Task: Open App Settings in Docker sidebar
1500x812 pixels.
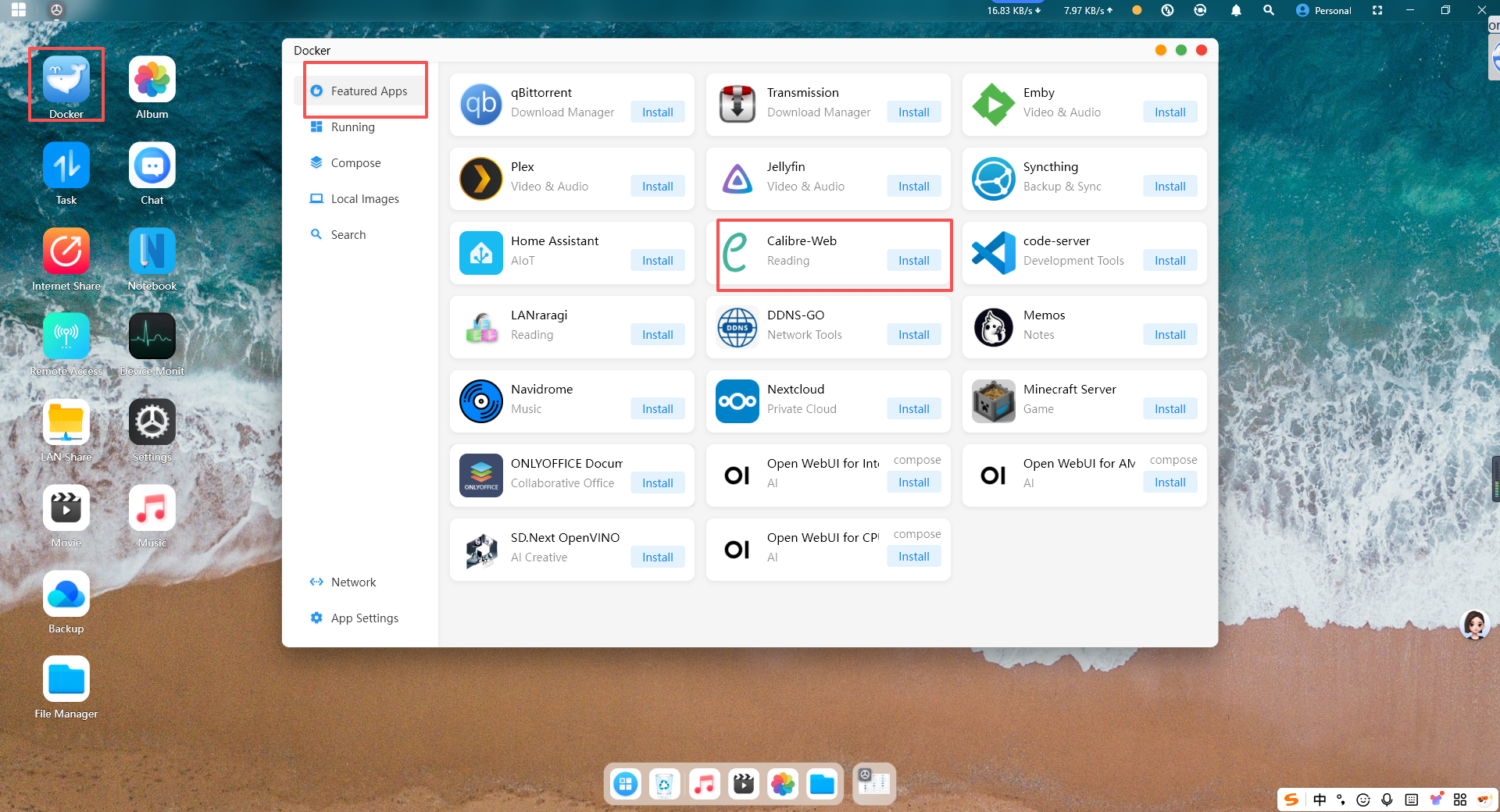Action: (366, 618)
